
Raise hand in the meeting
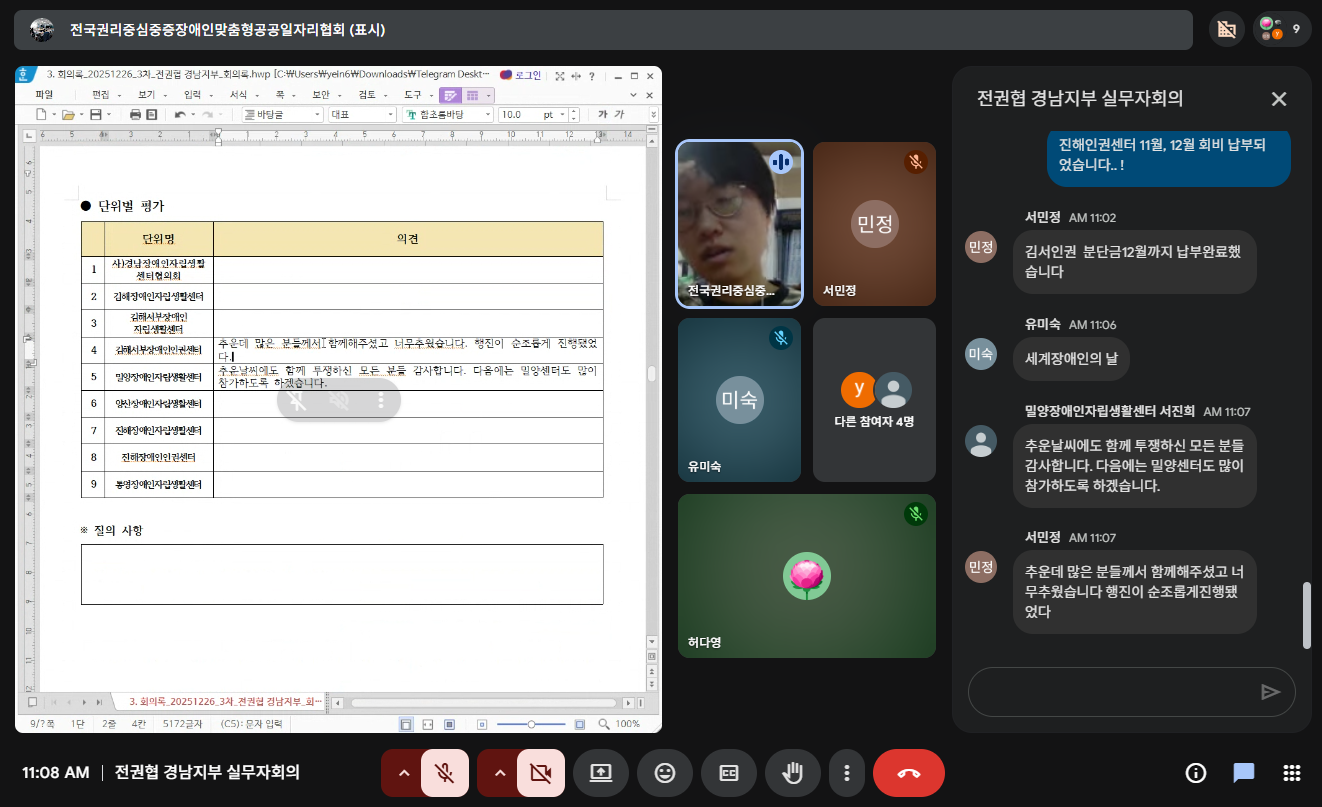point(793,773)
